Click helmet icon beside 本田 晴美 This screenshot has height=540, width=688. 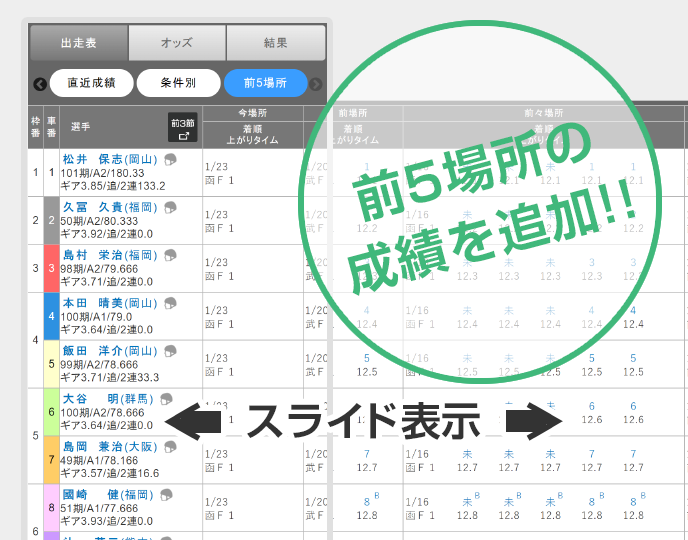click(170, 303)
